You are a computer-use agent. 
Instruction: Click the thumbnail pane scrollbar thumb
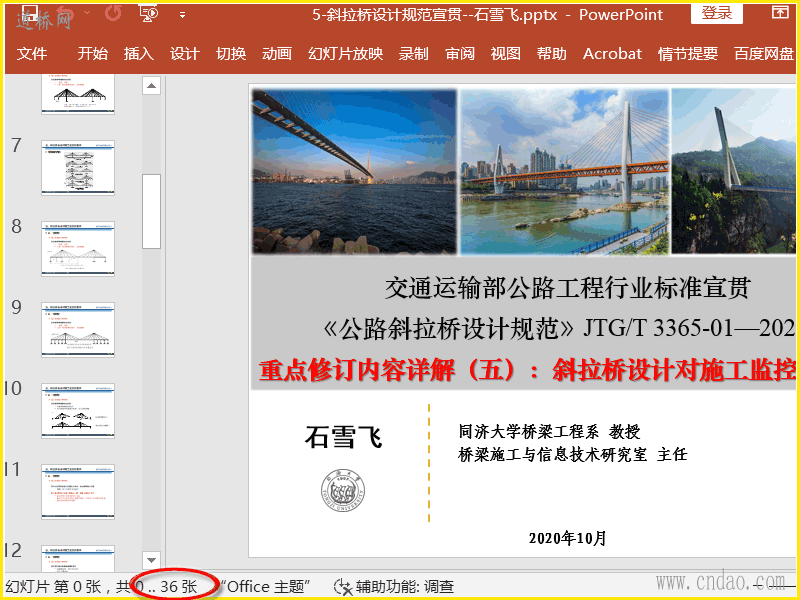coord(152,211)
